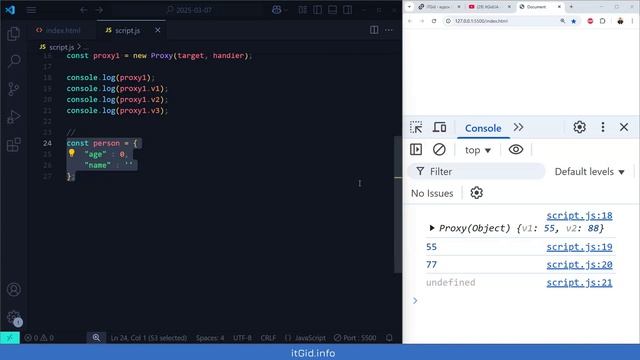Toggle the DevTools device toolbar
The height and width of the screenshot is (360, 640).
[x=439, y=127]
